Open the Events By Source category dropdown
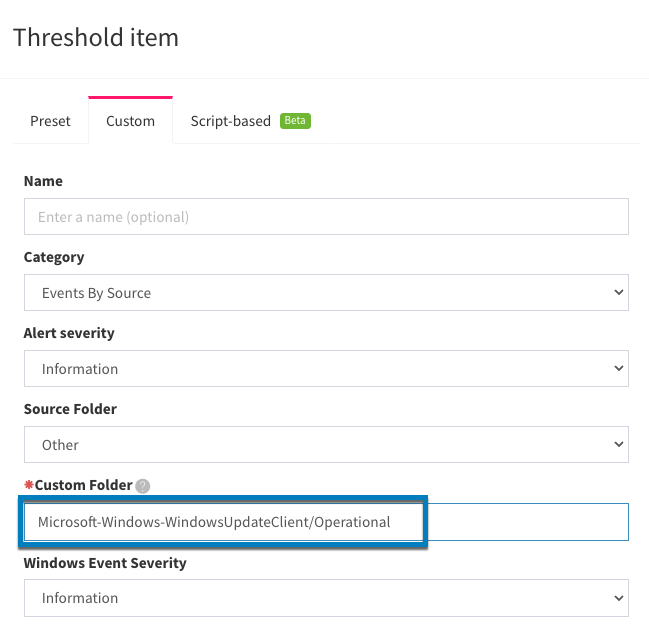649x632 pixels. click(326, 292)
